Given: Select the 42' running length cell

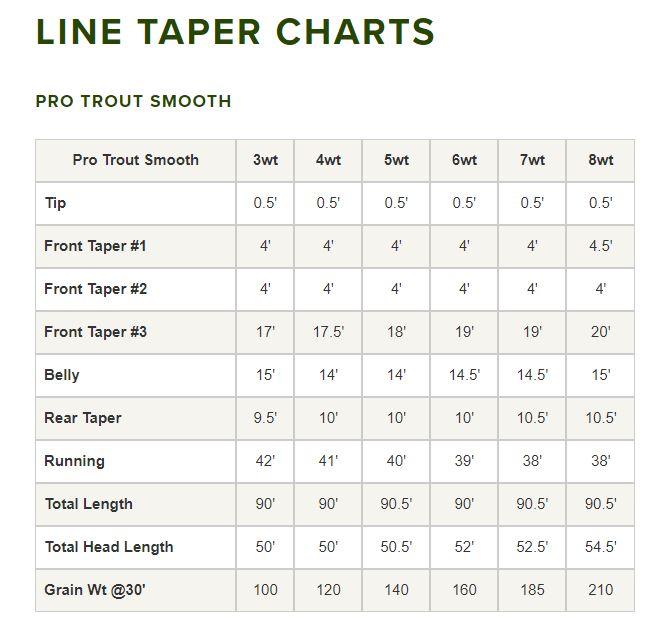Looking at the screenshot, I should pyautogui.click(x=265, y=461).
